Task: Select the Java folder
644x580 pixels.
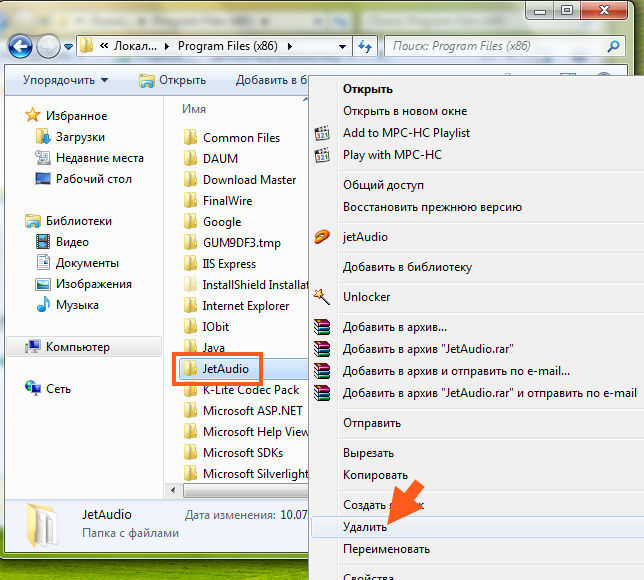Action: click(x=205, y=348)
